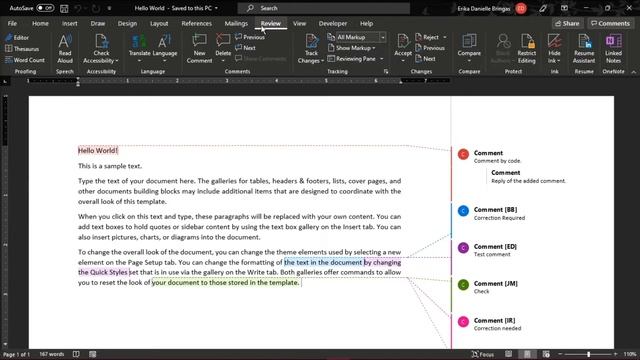This screenshot has height=360, width=640.
Task: Jump to Next change
Action: [x=425, y=59]
